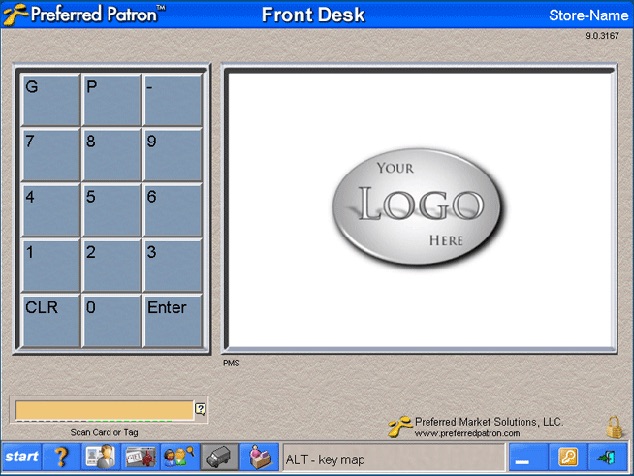This screenshot has width=634, height=476.
Task: Minimize the window with the underscore button
Action: (x=528, y=457)
